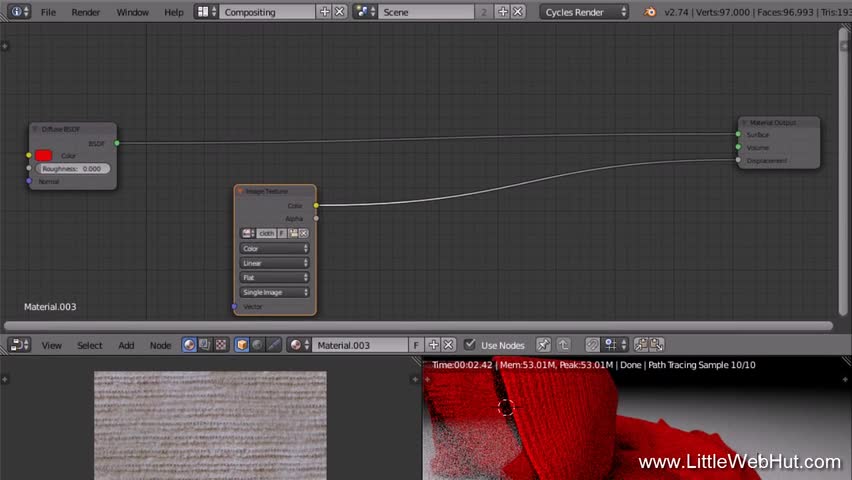Collapse the Diffuse BSDF node

tap(35, 129)
